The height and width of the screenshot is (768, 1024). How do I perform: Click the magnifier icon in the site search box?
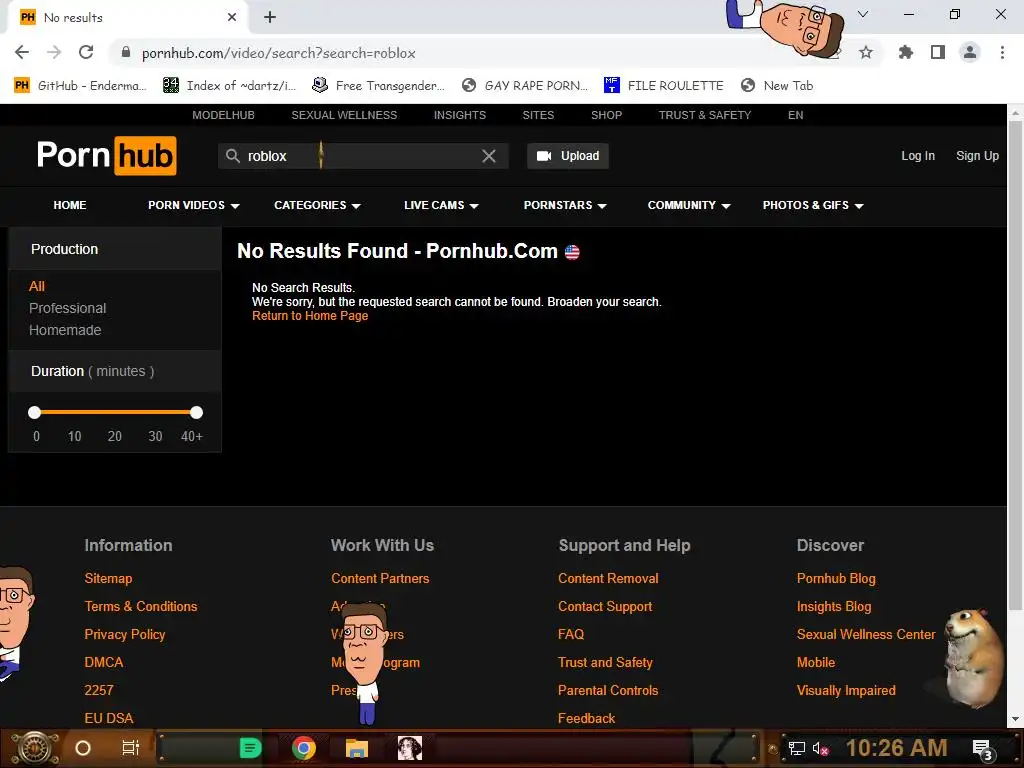coord(232,156)
